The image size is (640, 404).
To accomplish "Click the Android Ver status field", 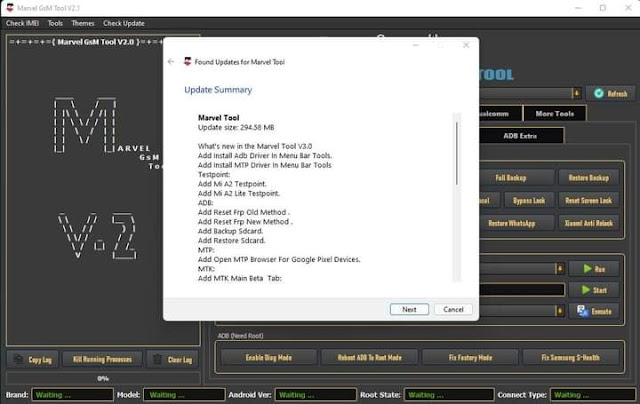I will [315, 395].
